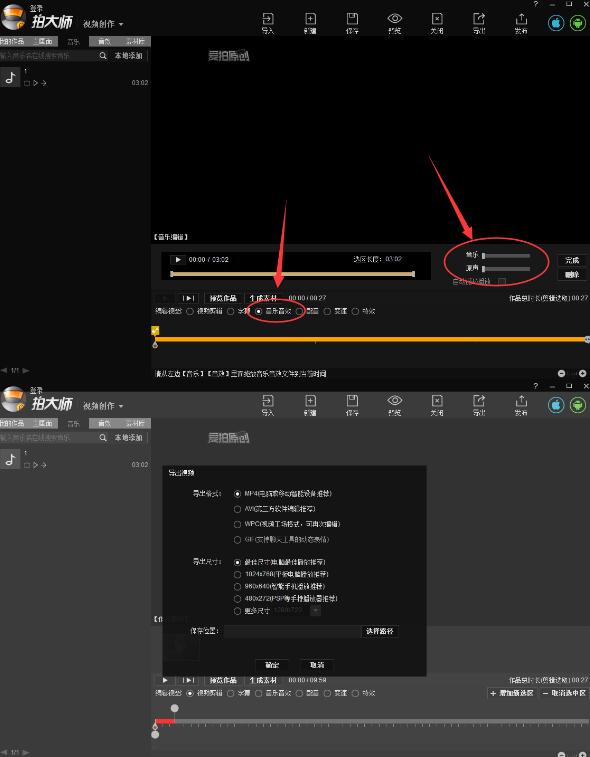Click Publish share icon in export-dialog window
590x757 pixels.
point(521,401)
